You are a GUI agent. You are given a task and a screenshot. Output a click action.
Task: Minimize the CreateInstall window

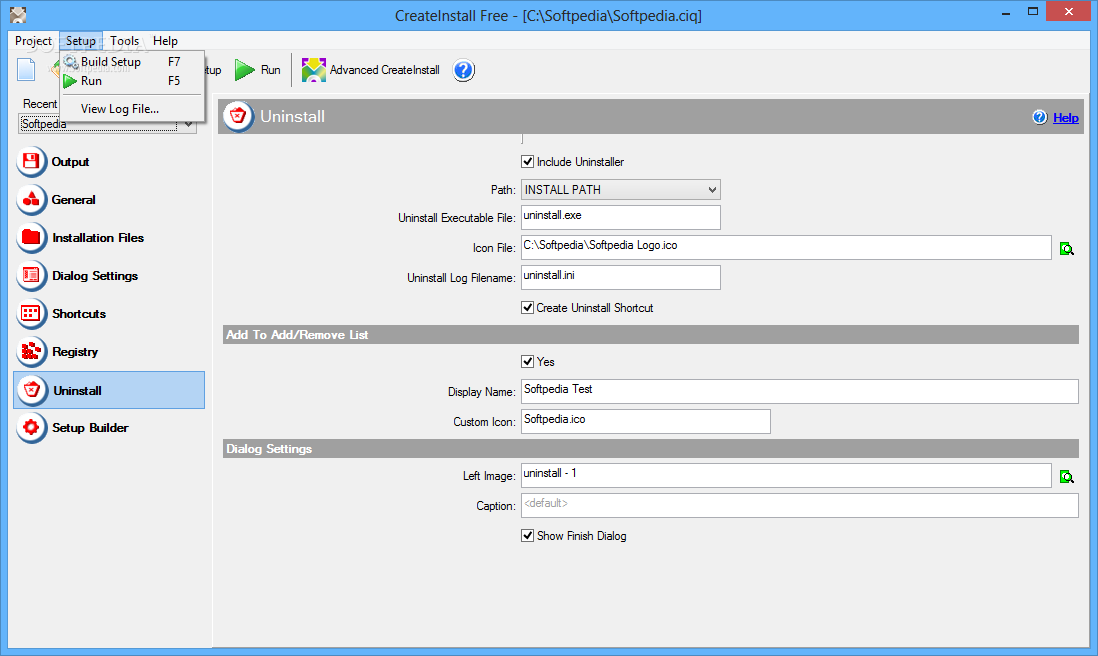[x=1006, y=12]
